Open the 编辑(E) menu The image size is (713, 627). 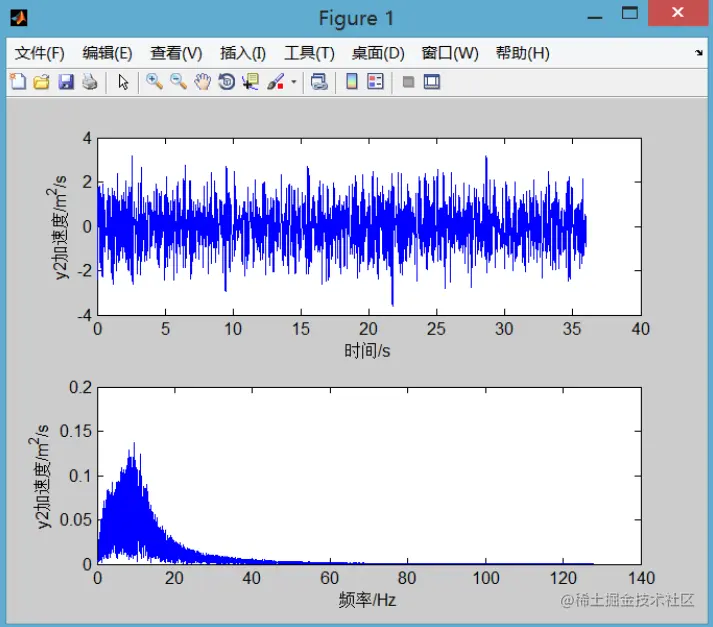coord(107,53)
